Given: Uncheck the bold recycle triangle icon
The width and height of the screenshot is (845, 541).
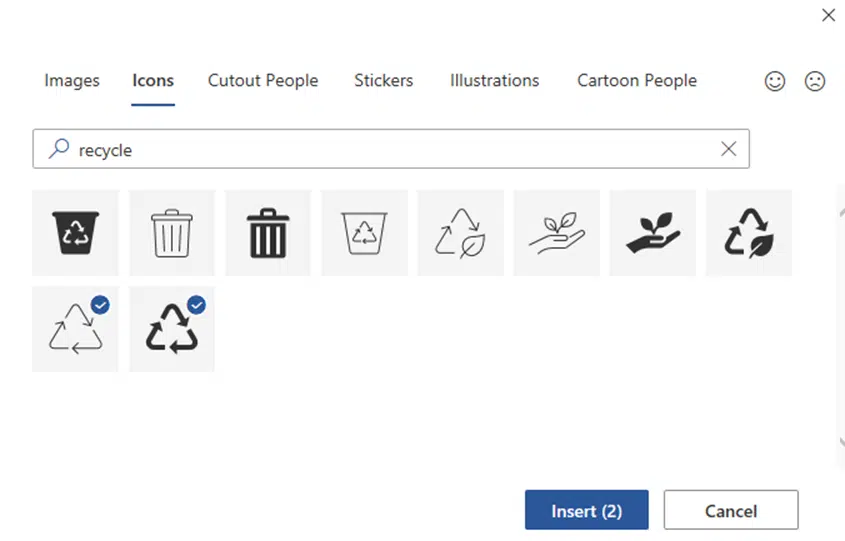Looking at the screenshot, I should click(x=172, y=329).
